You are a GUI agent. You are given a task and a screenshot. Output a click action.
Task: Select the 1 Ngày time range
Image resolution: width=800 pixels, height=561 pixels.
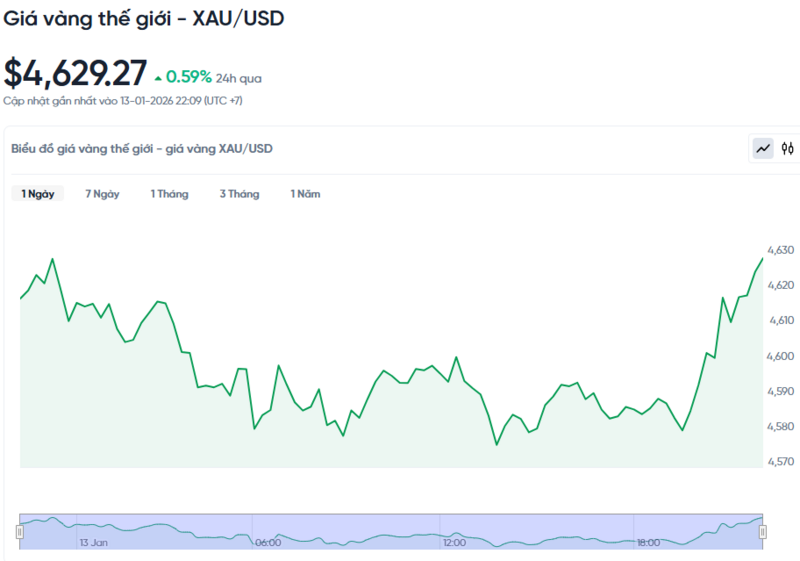tap(38, 194)
